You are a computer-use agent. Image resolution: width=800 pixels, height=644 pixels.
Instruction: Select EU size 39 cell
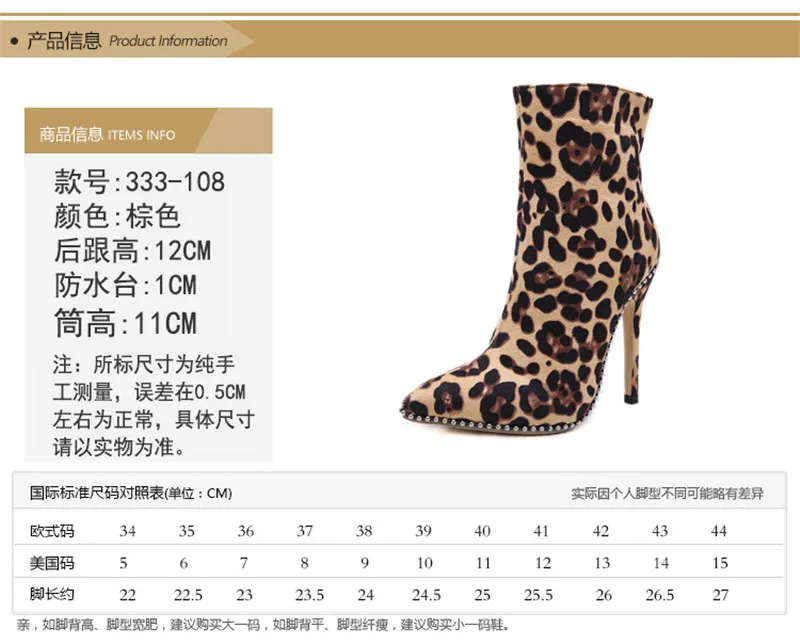point(423,531)
